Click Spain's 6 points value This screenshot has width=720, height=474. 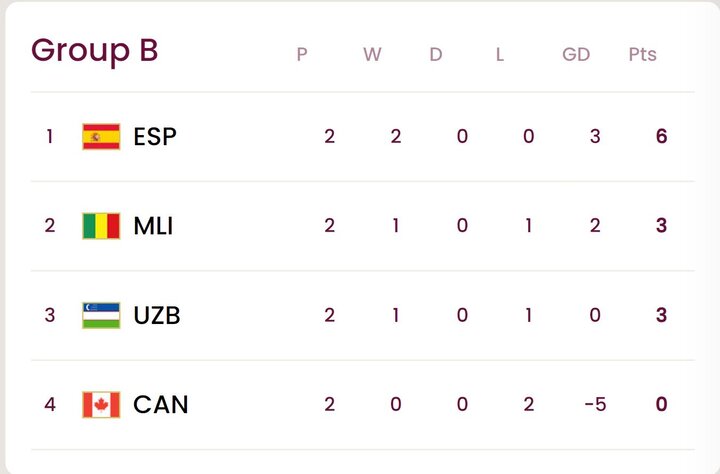661,136
